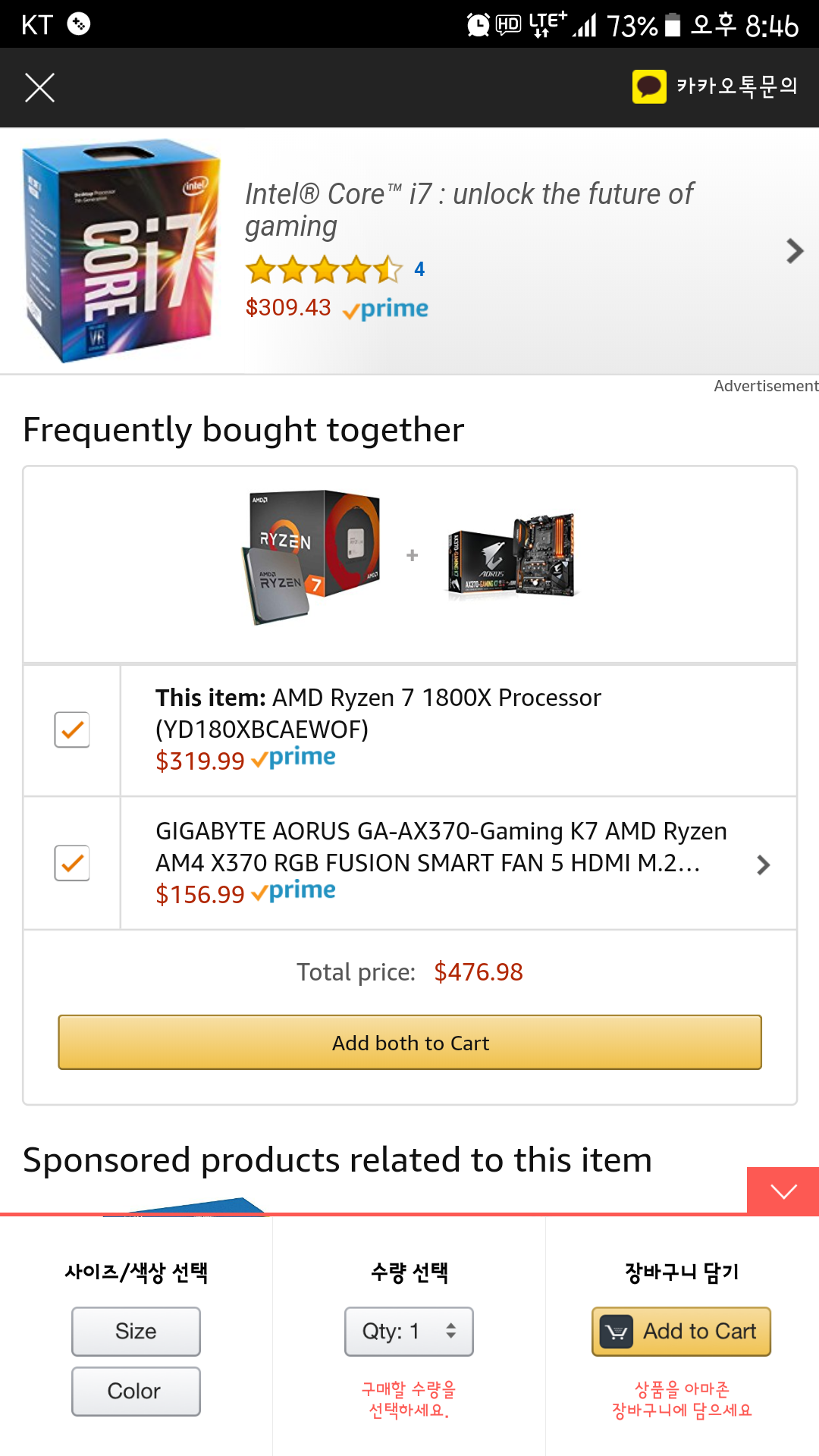The height and width of the screenshot is (1456, 819).
Task: Open KakaoTalk inquiry chat icon
Action: 649,86
